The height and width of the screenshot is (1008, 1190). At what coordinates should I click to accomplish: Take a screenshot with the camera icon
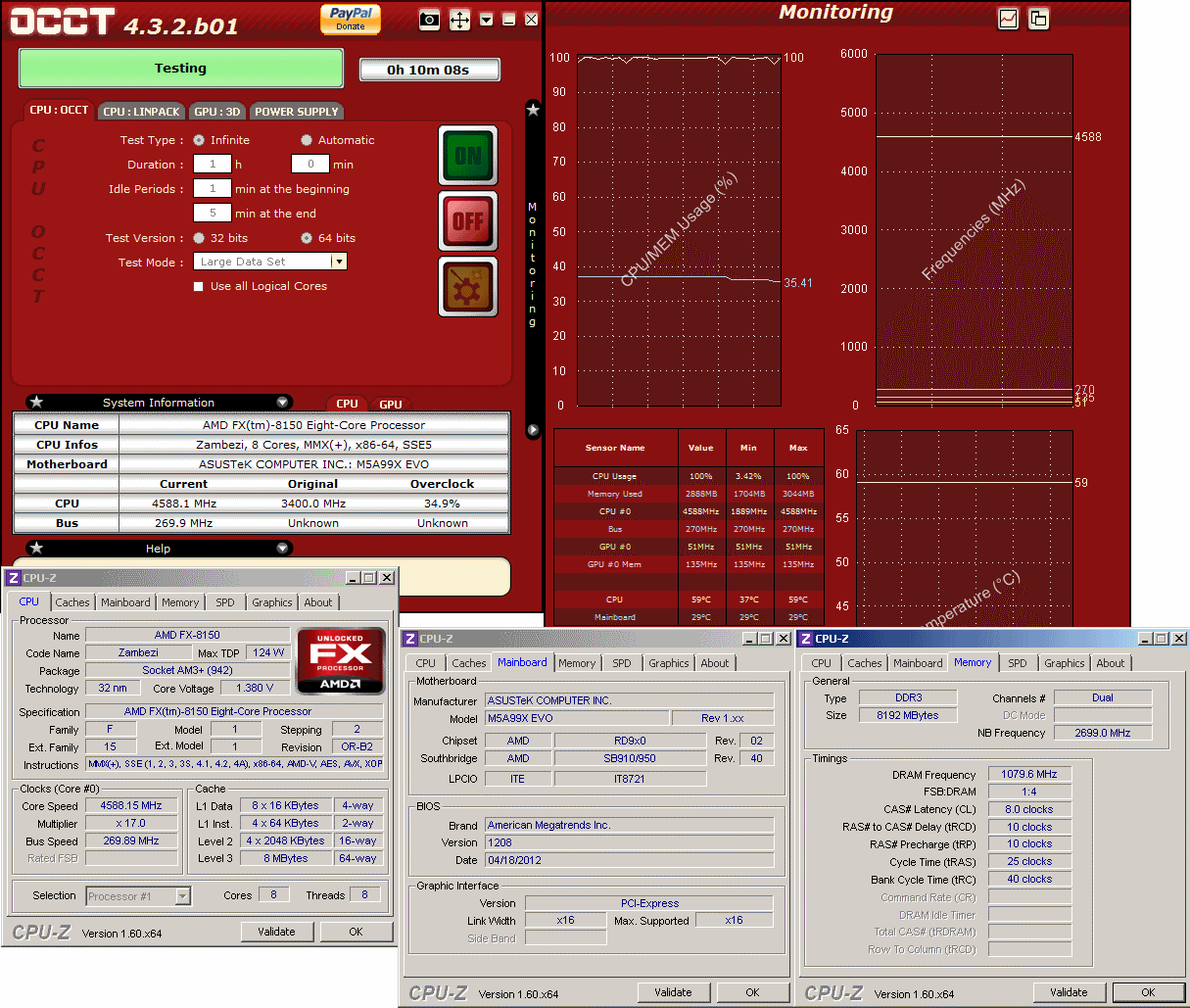[429, 20]
